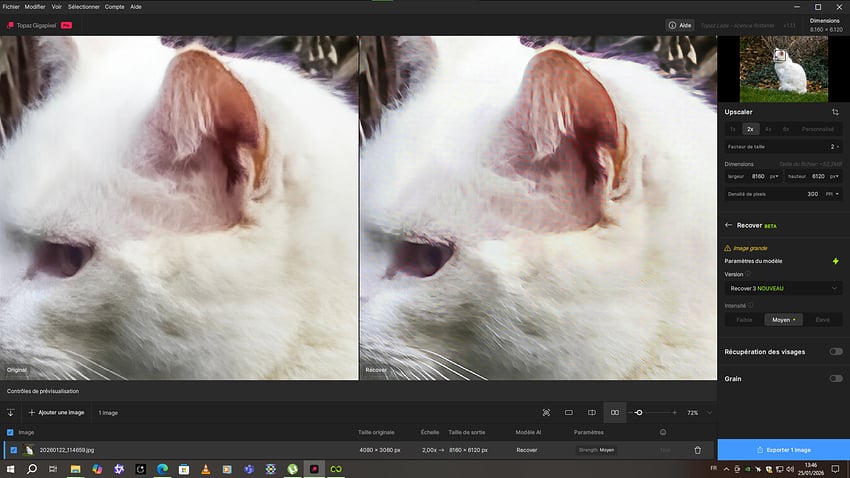Click the fit-to-screen preview icon
Screen dimensions: 850x478
pyautogui.click(x=546, y=412)
